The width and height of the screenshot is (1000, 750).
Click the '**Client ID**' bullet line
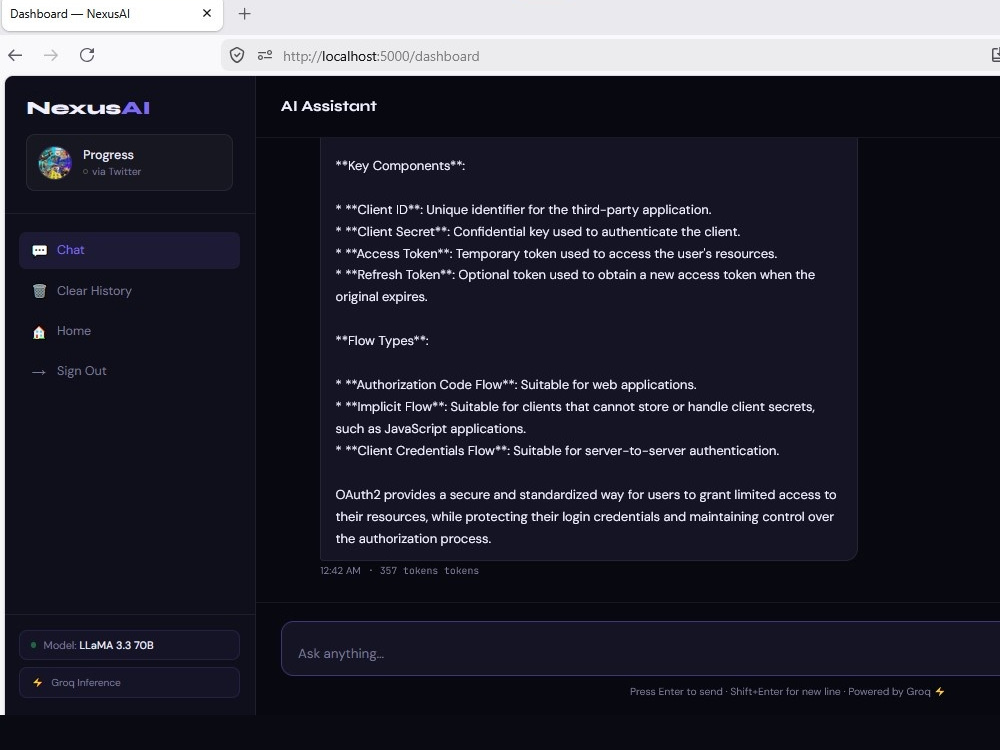pyautogui.click(x=524, y=210)
